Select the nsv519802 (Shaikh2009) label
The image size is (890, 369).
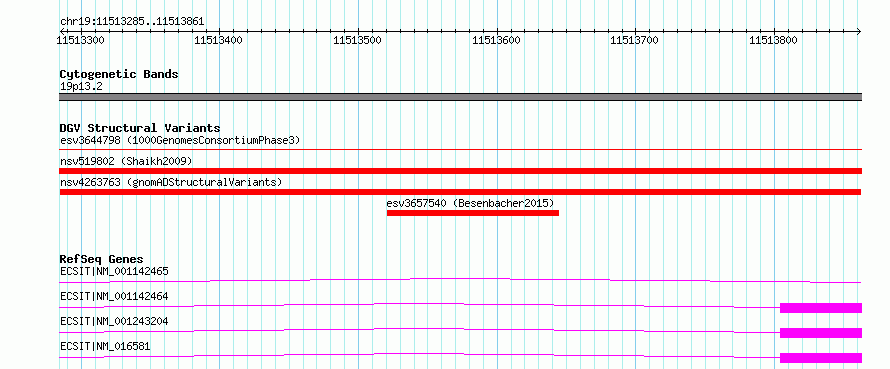coord(126,161)
